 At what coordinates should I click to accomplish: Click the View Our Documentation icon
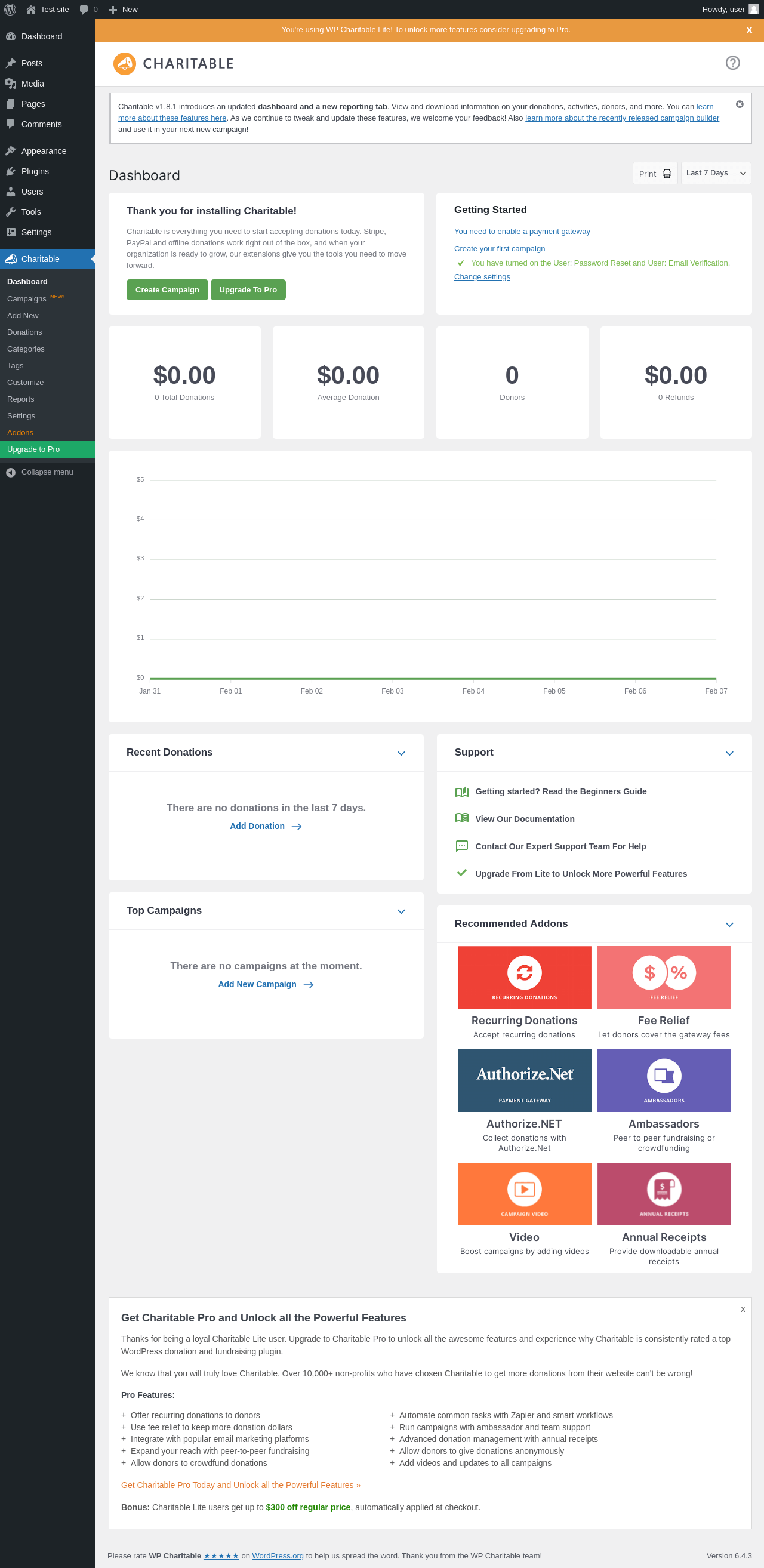(462, 818)
